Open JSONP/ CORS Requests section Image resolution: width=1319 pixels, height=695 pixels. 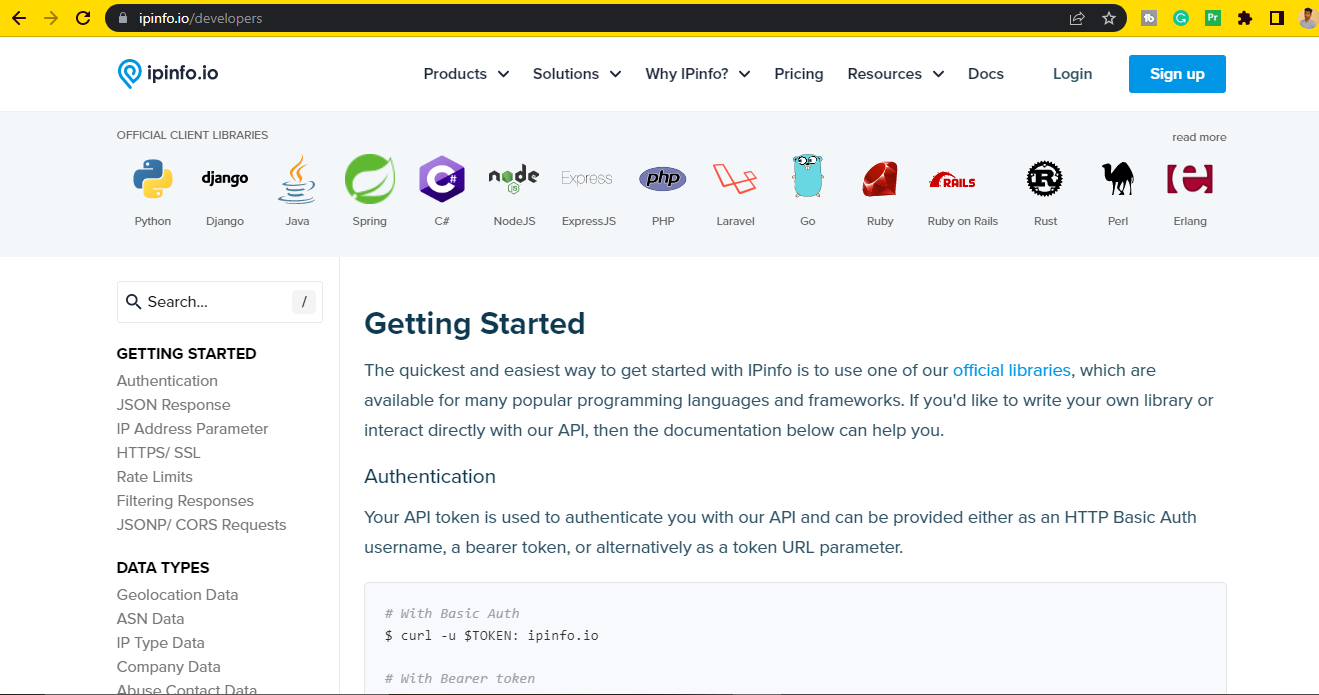(x=201, y=525)
